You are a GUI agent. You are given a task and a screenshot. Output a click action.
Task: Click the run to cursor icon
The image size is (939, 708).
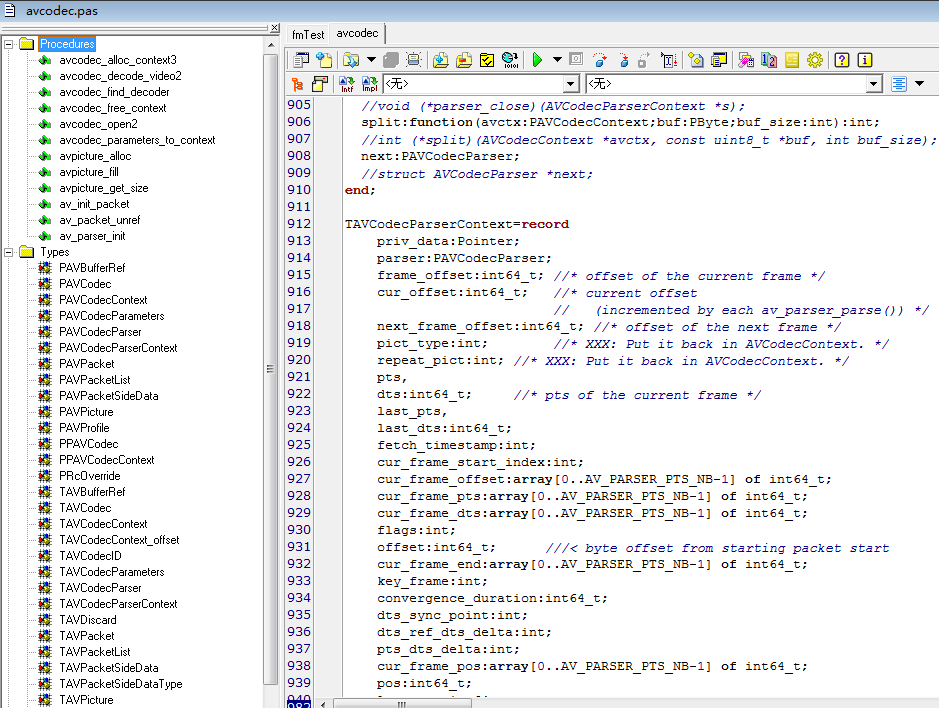pyautogui.click(x=669, y=60)
